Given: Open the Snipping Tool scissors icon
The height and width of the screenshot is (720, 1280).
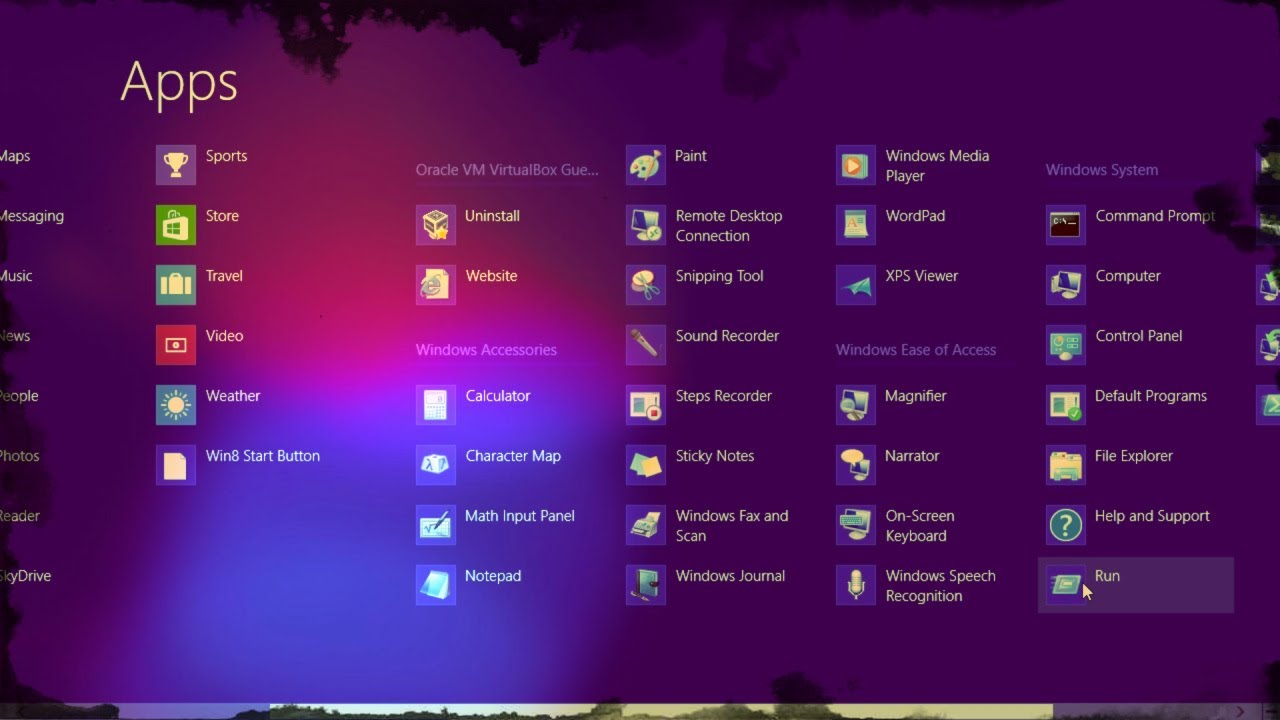Looking at the screenshot, I should tap(646, 285).
